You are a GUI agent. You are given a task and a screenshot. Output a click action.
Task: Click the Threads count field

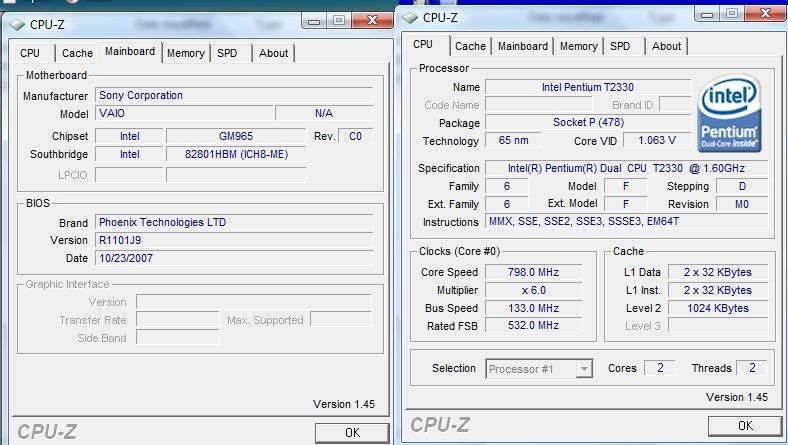(751, 368)
